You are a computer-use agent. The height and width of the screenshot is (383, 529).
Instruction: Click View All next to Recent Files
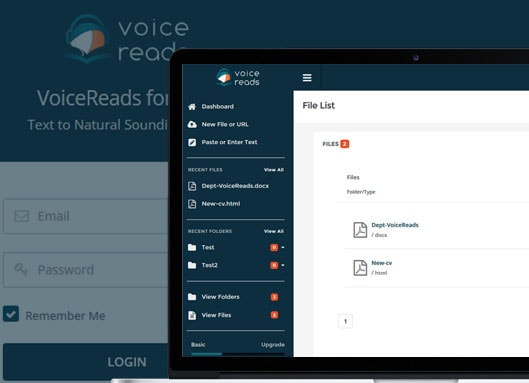(274, 170)
